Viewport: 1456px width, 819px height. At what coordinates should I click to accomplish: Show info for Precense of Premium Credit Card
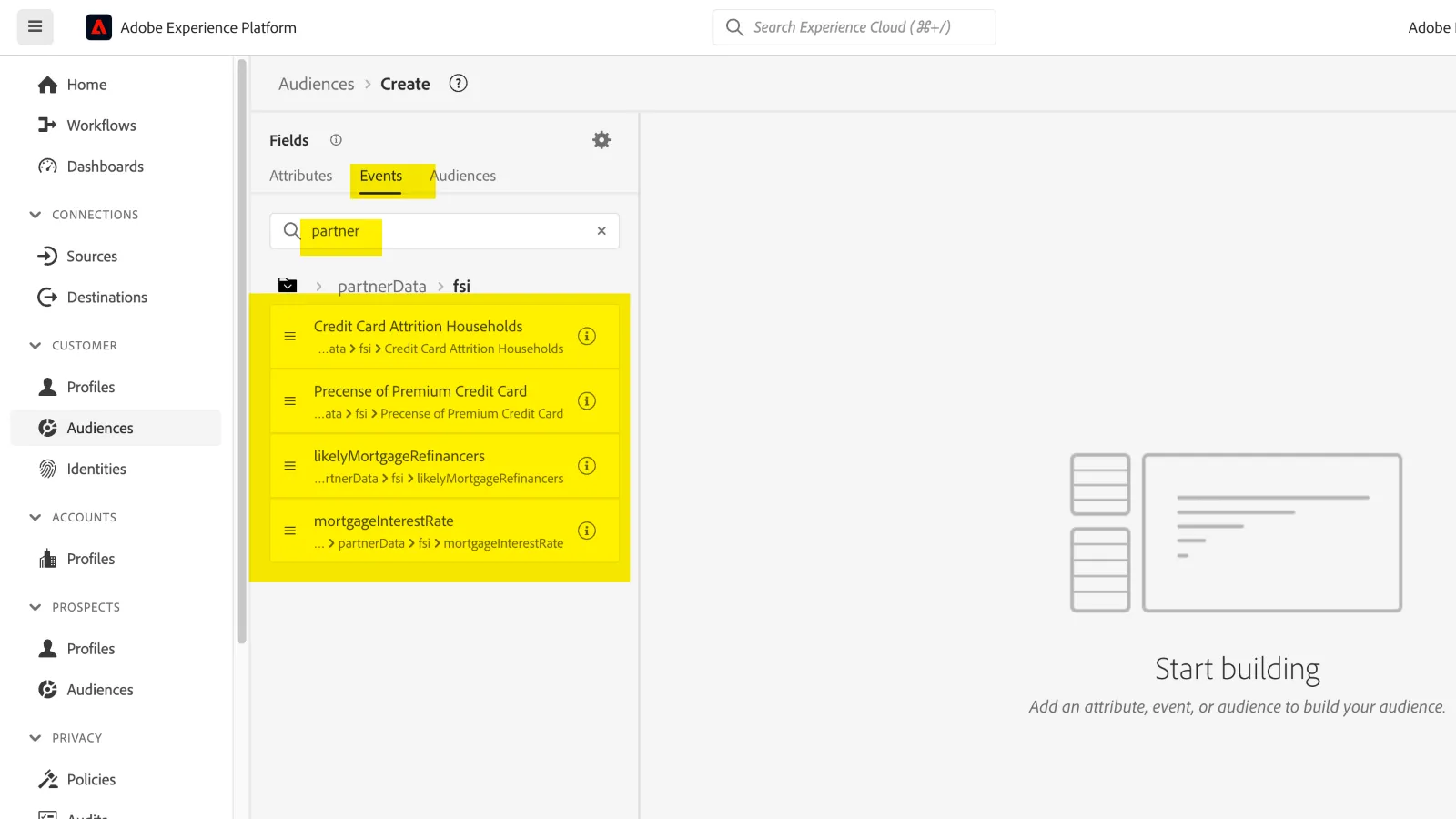tap(587, 401)
